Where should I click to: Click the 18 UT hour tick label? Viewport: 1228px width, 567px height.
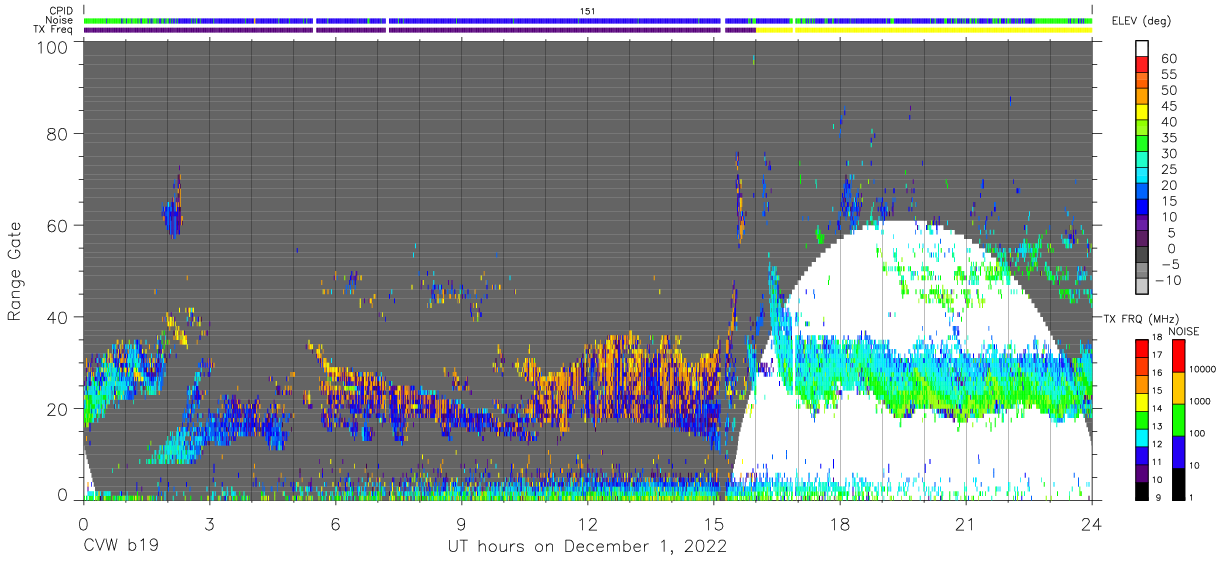click(839, 523)
